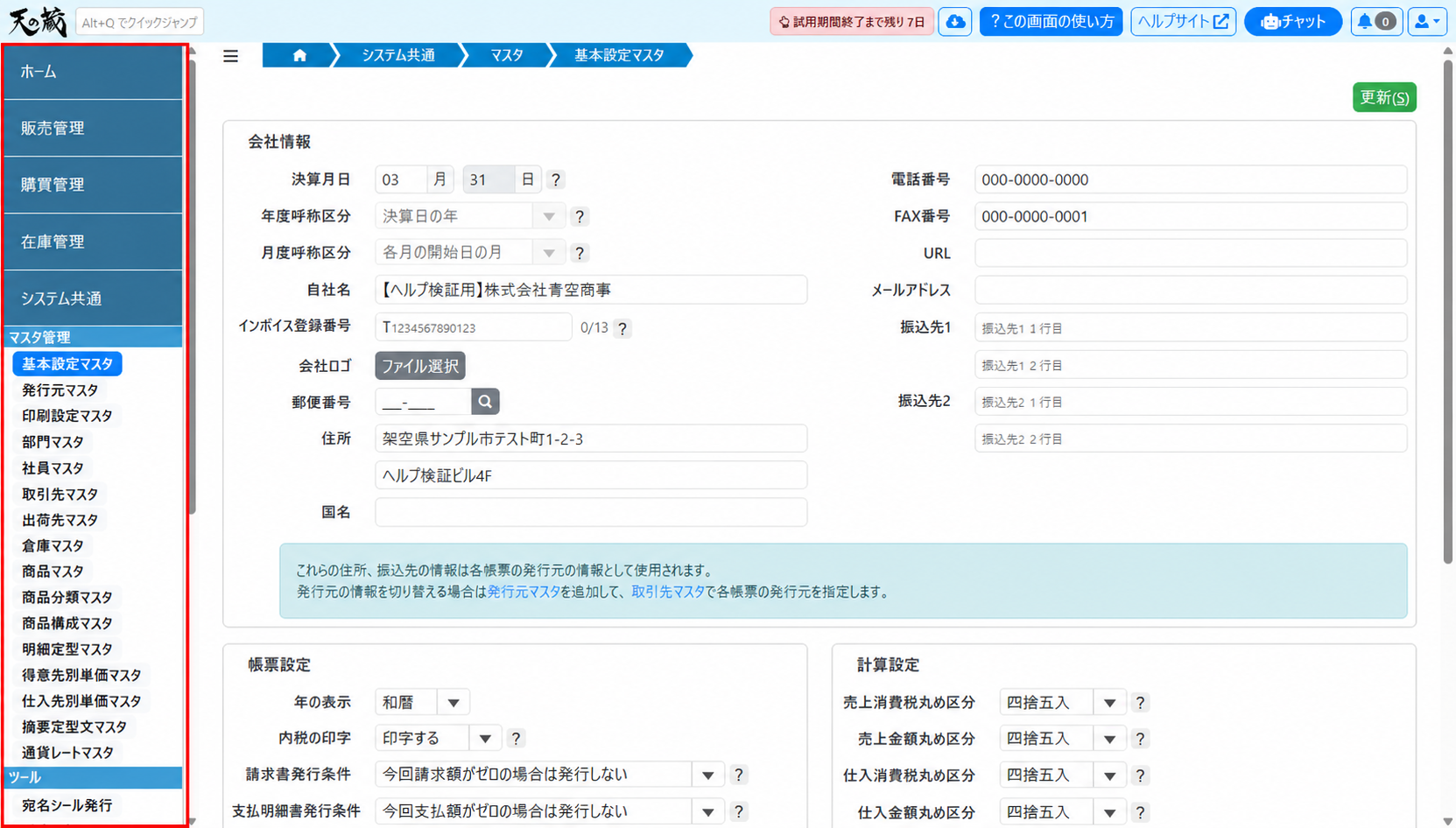Click the 天の蔵 logo
1456x828 pixels.
[38, 21]
